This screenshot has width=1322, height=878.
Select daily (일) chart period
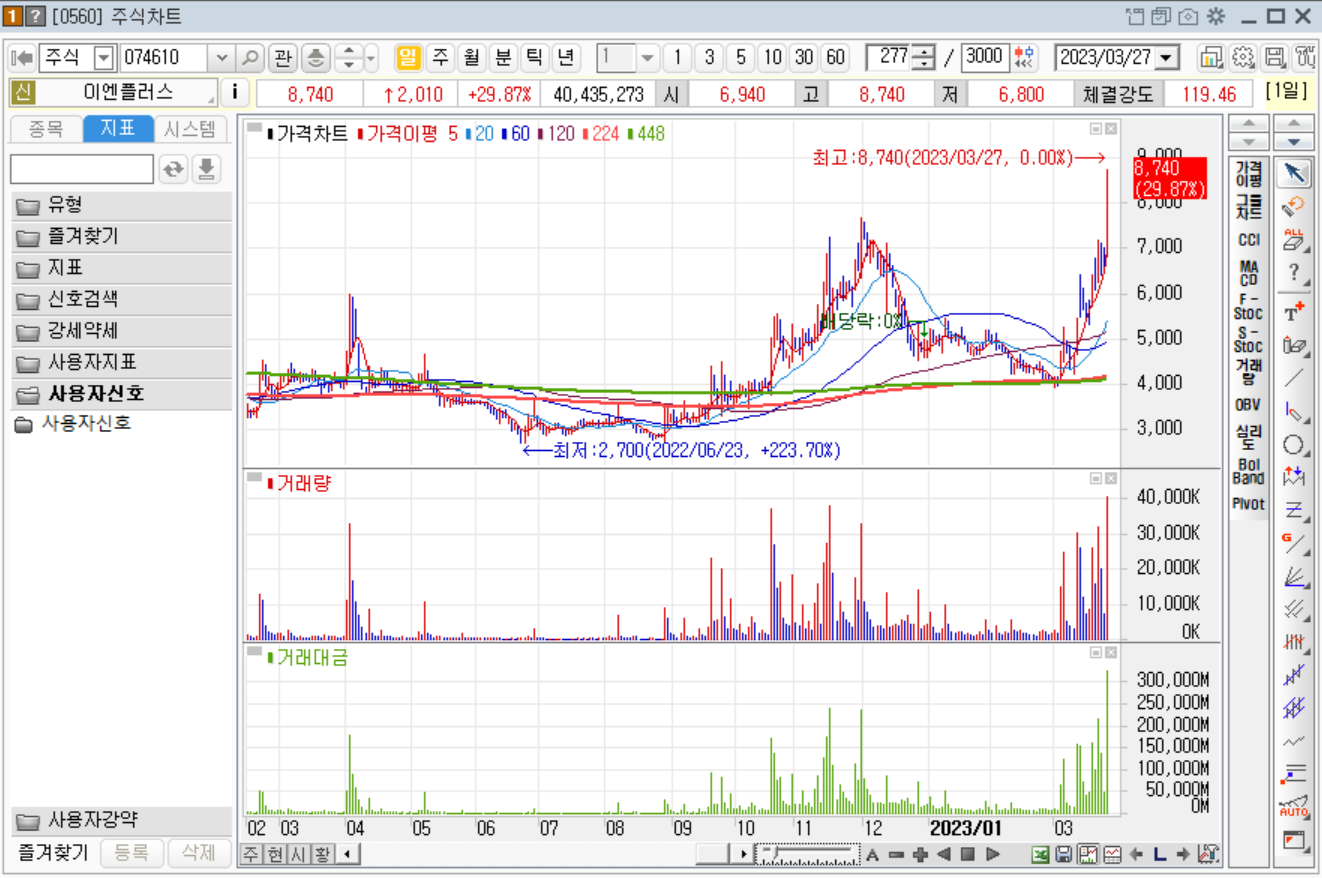pos(408,57)
